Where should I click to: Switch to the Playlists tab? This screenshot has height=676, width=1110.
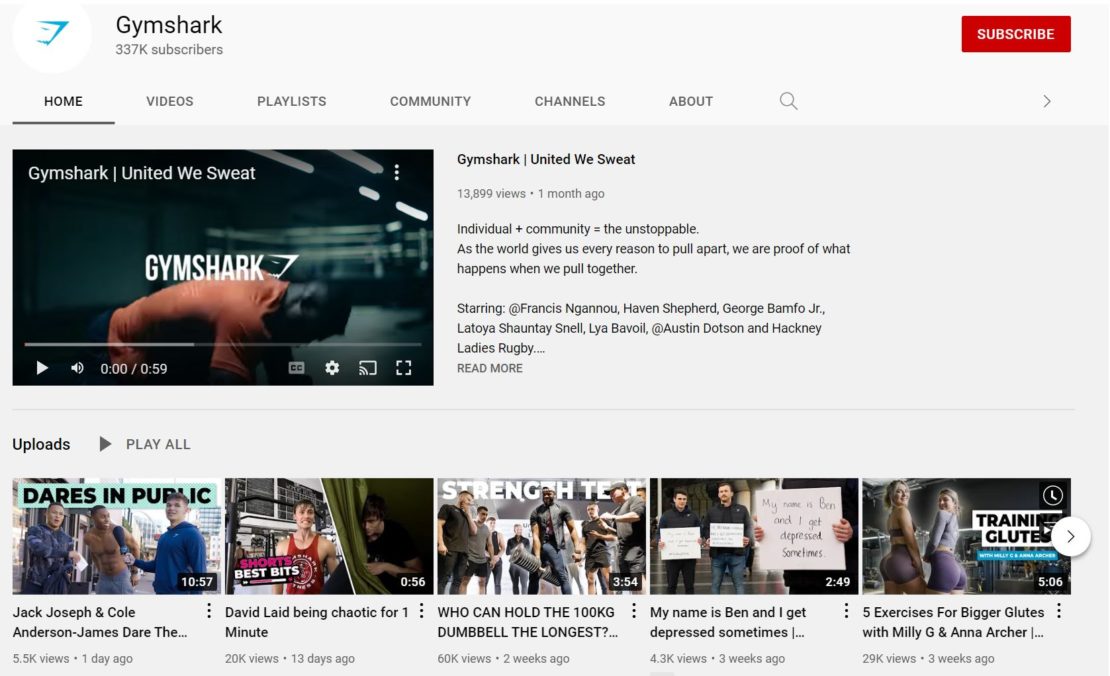point(291,101)
